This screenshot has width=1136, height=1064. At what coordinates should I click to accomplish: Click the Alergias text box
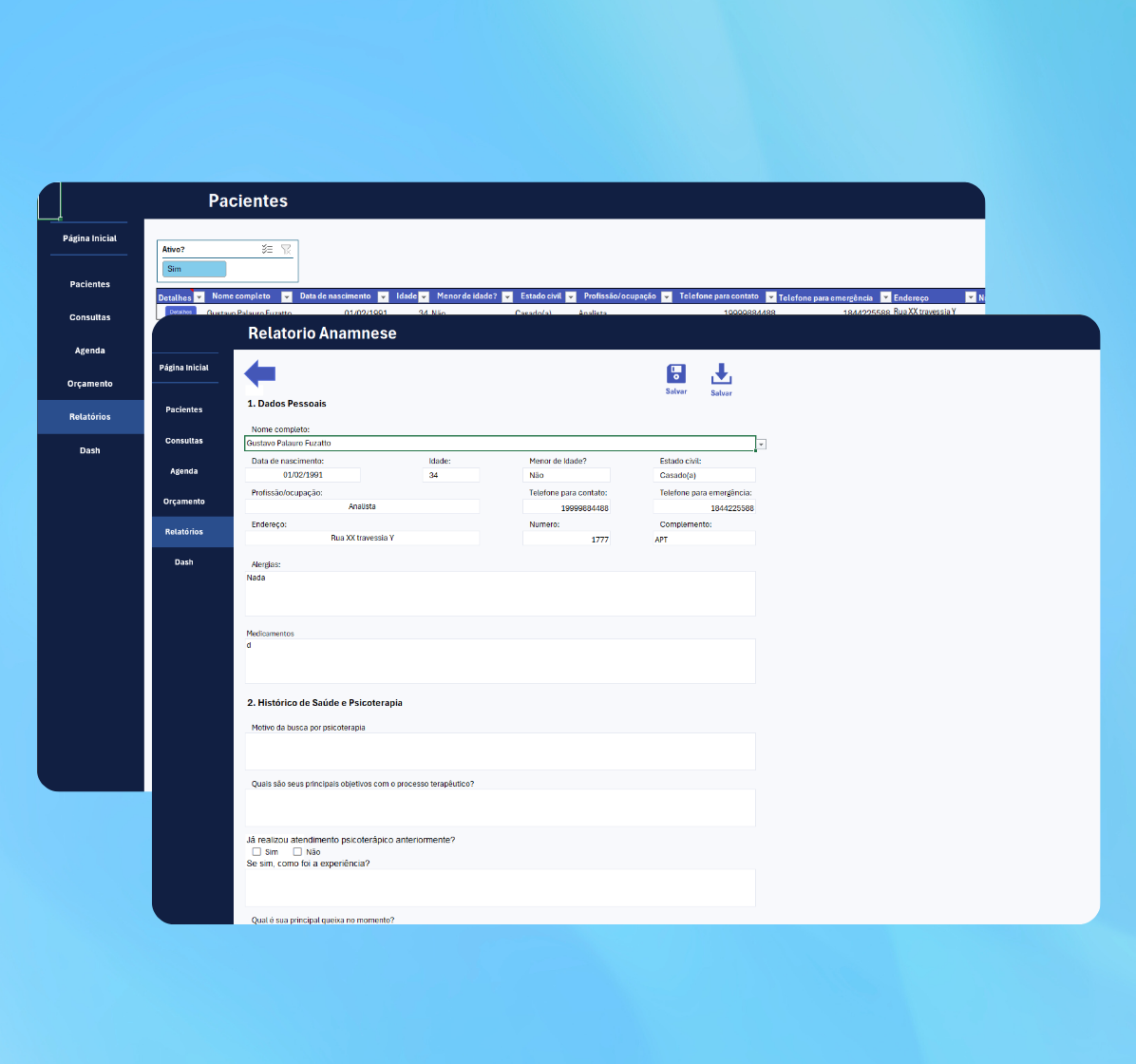[x=500, y=594]
